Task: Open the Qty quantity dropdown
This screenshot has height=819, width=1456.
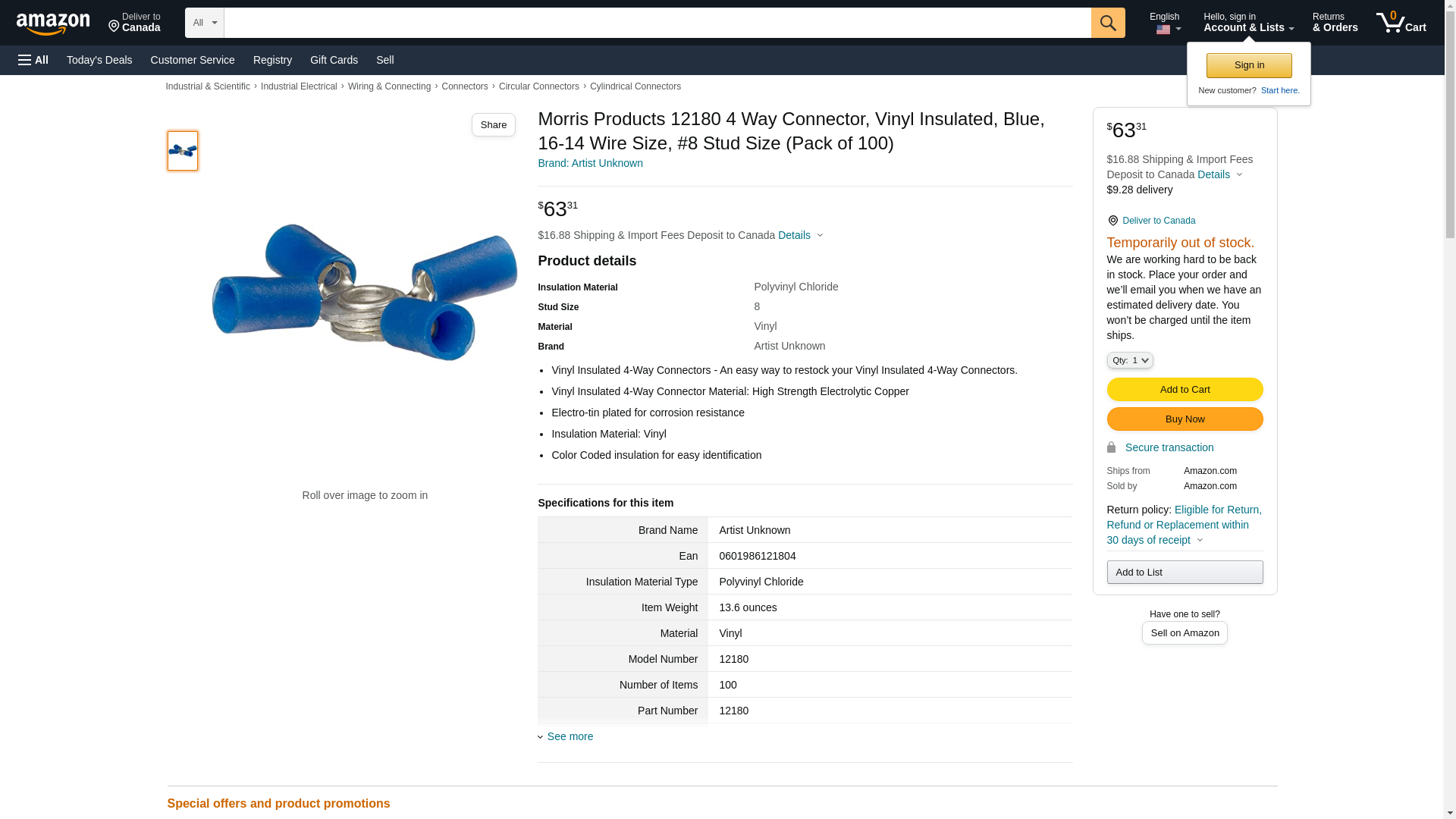Action: (x=1129, y=361)
